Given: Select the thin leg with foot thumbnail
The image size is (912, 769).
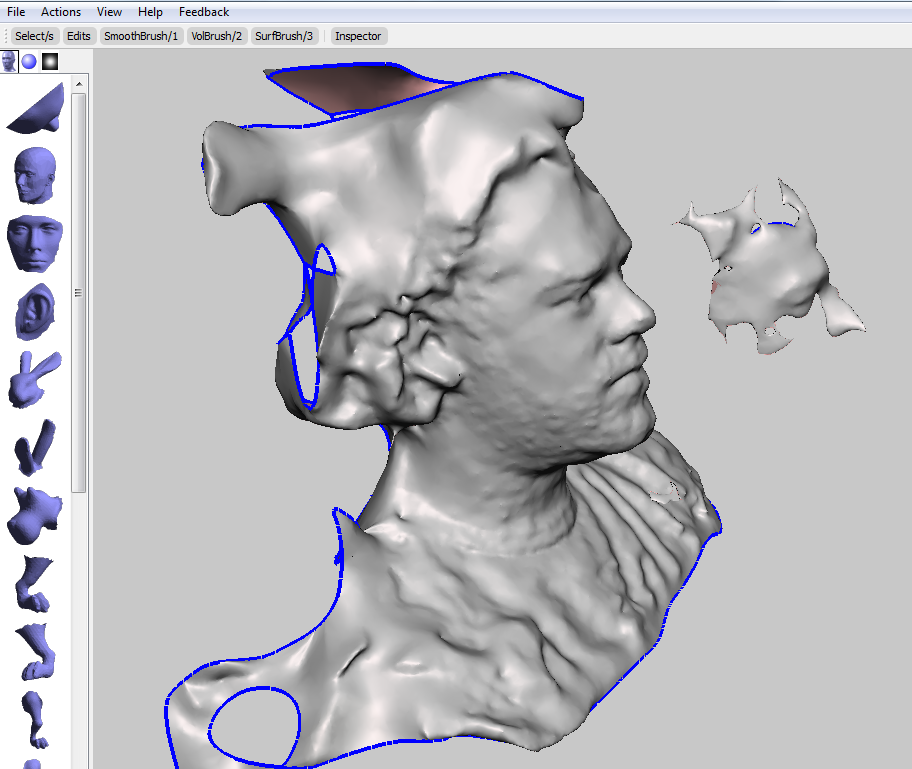Looking at the screenshot, I should click(x=35, y=720).
